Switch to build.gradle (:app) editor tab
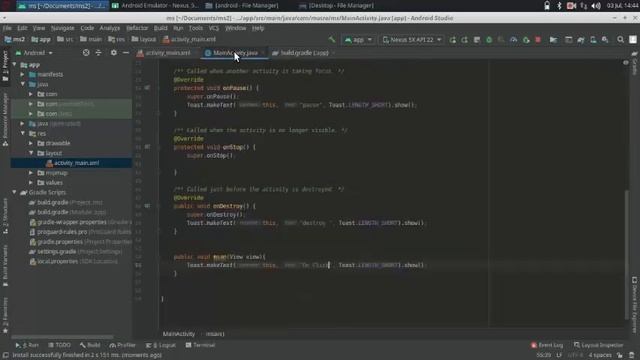 coord(304,53)
